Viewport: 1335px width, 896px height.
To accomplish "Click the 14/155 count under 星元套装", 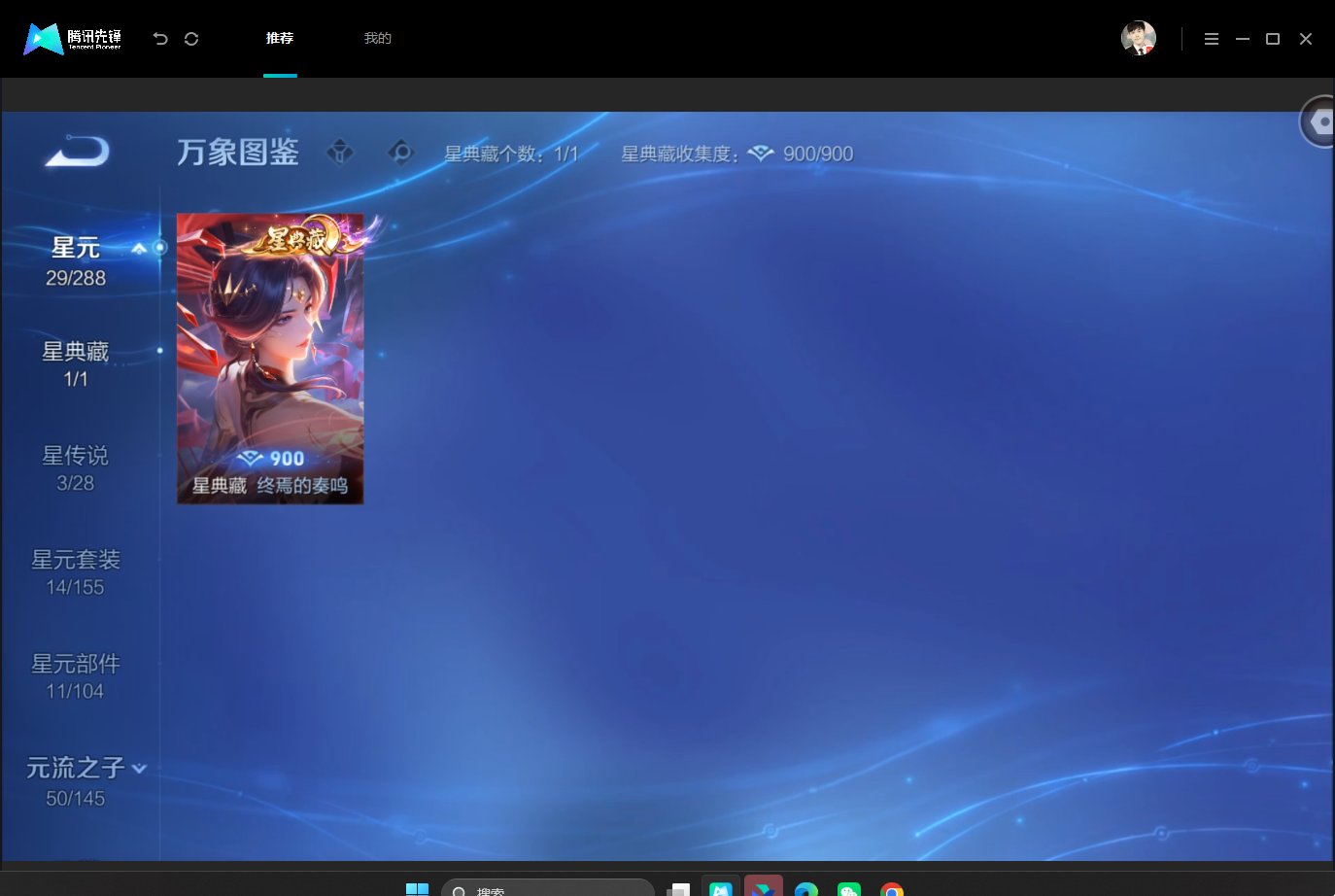I will (x=76, y=587).
